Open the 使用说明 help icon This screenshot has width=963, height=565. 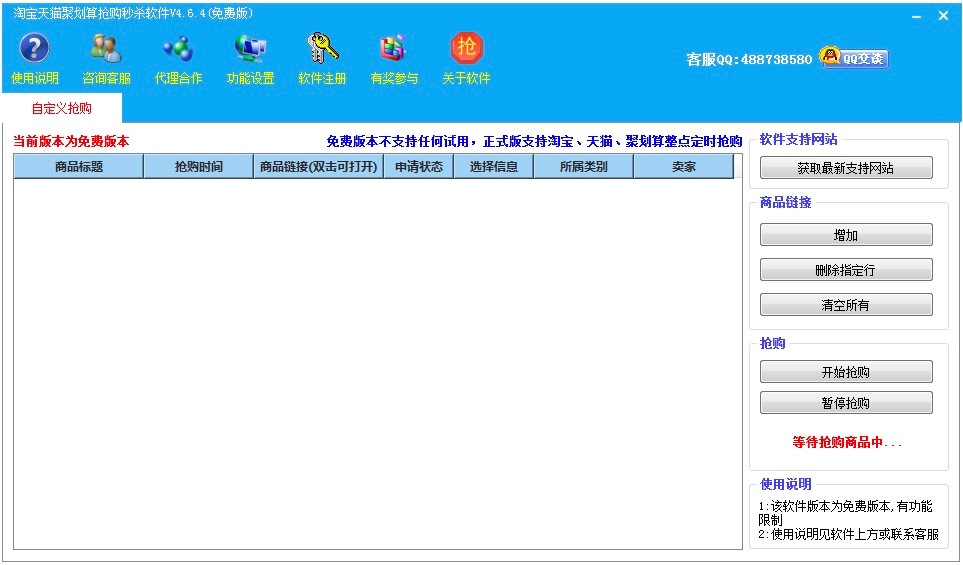[35, 48]
